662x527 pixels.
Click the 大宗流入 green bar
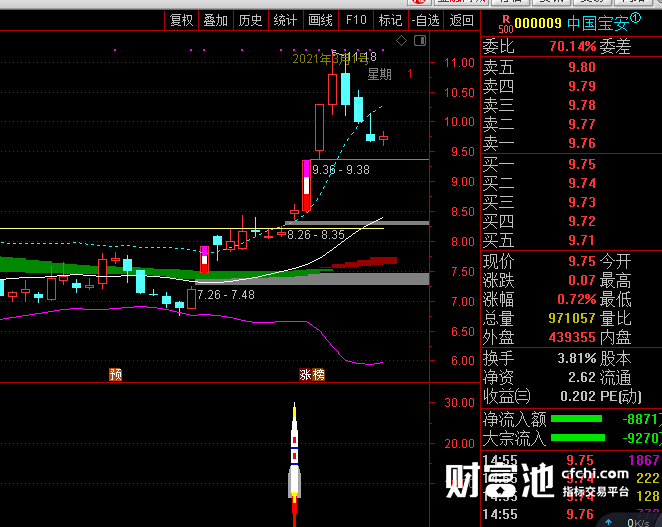[x=578, y=438]
